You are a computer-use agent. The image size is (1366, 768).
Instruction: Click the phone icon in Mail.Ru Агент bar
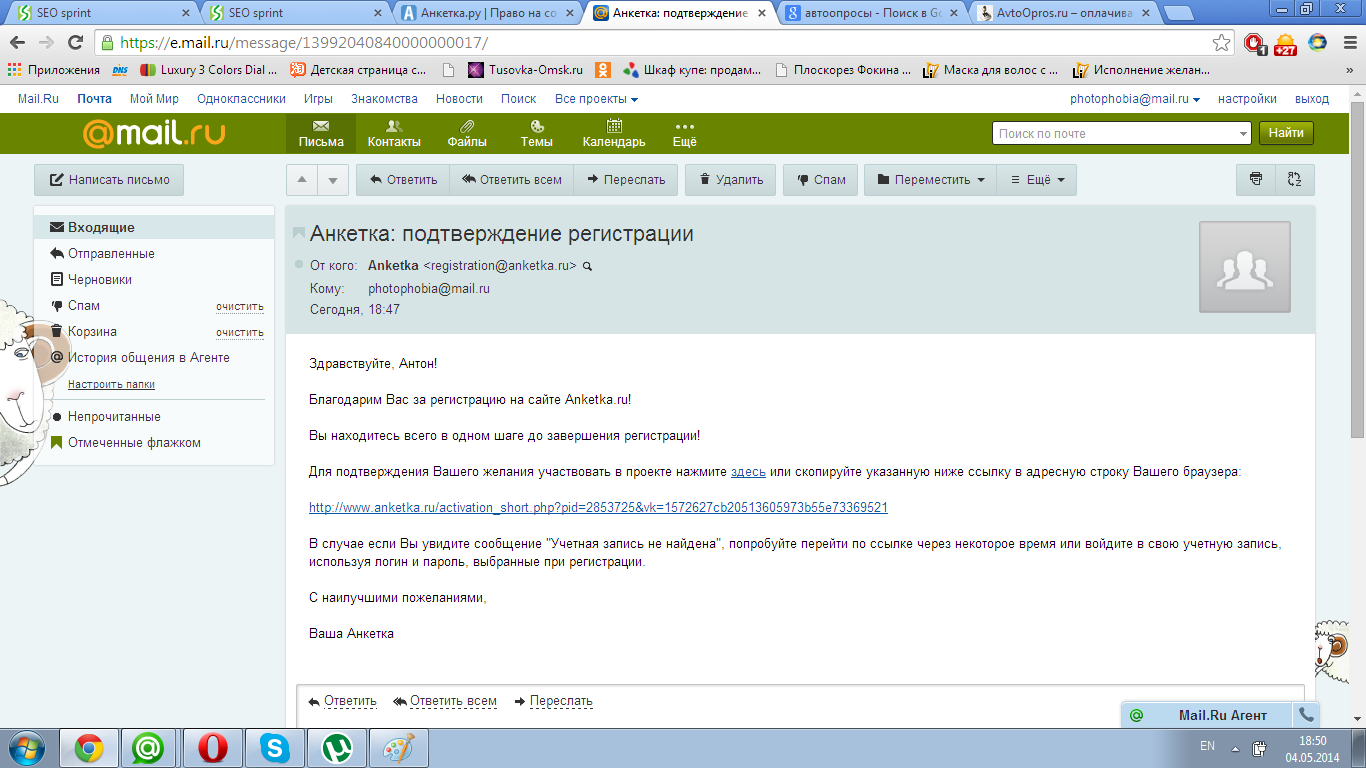(1306, 715)
